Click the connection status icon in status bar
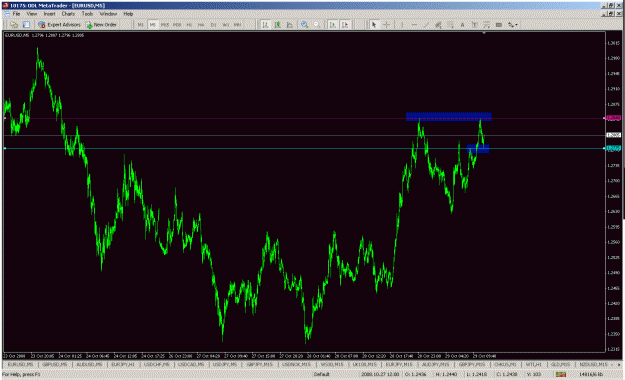This screenshot has height=380, width=625. click(561, 374)
